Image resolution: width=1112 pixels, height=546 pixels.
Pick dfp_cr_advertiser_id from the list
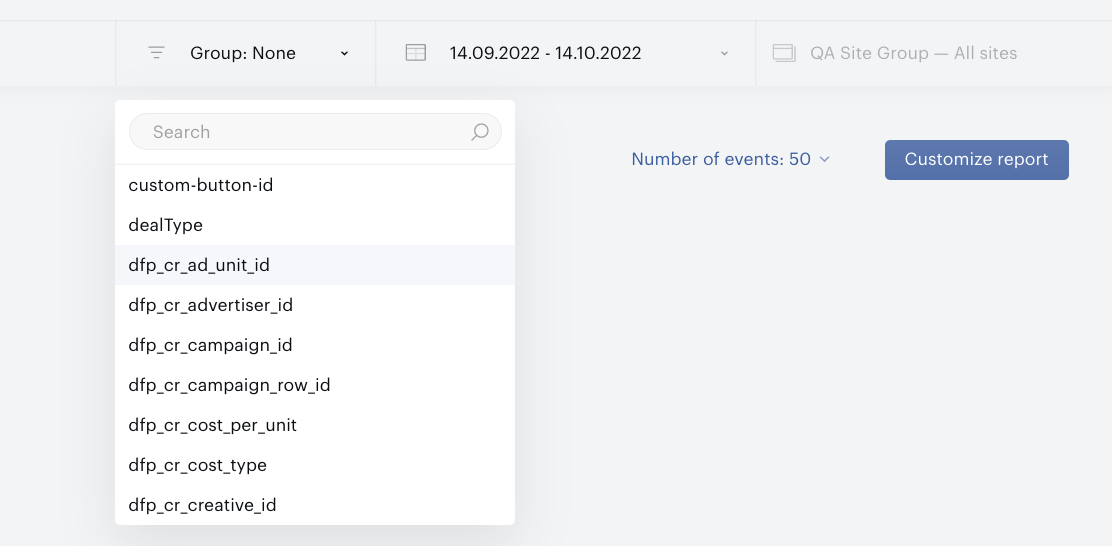[x=315, y=306]
